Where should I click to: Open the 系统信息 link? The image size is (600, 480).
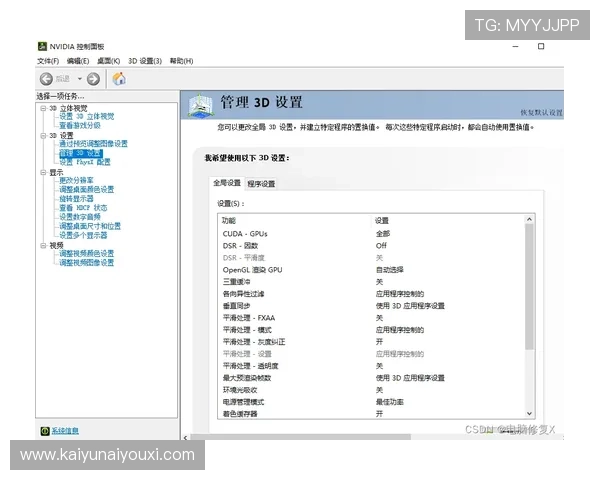tap(65, 431)
